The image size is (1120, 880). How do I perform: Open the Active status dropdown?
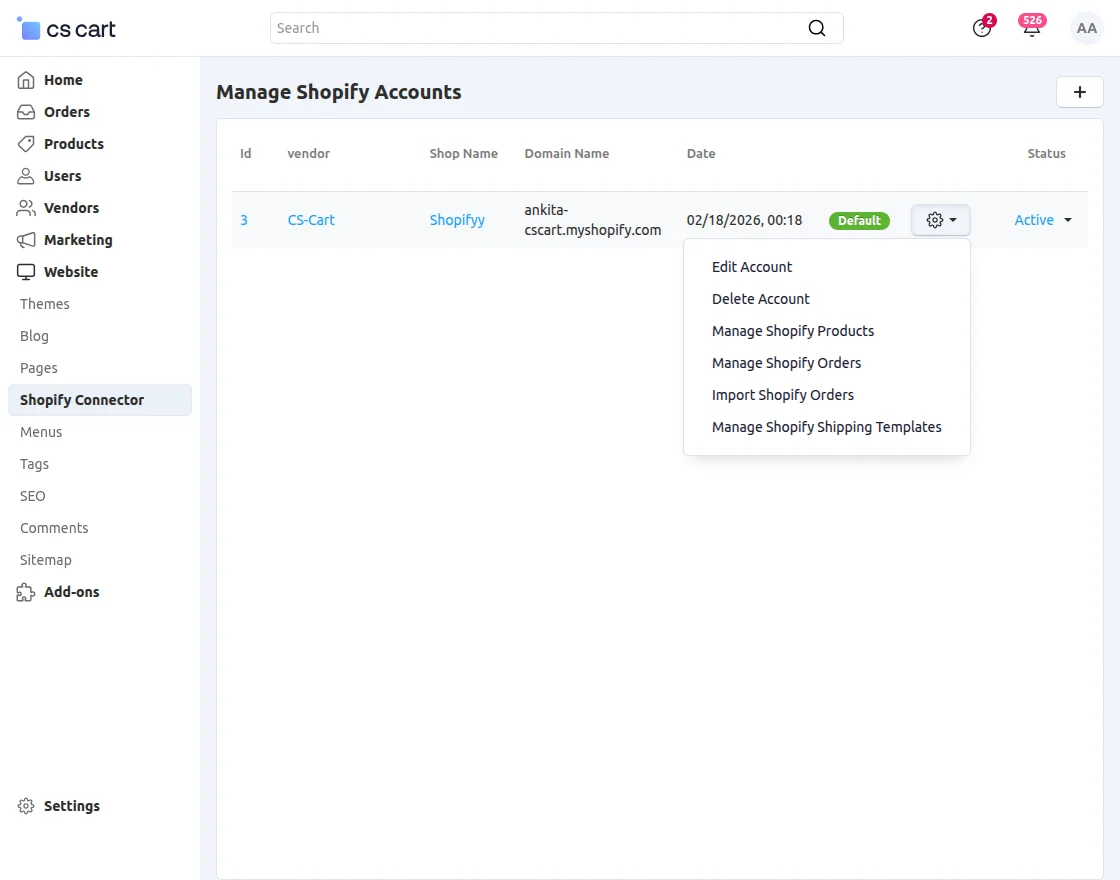tap(1043, 220)
